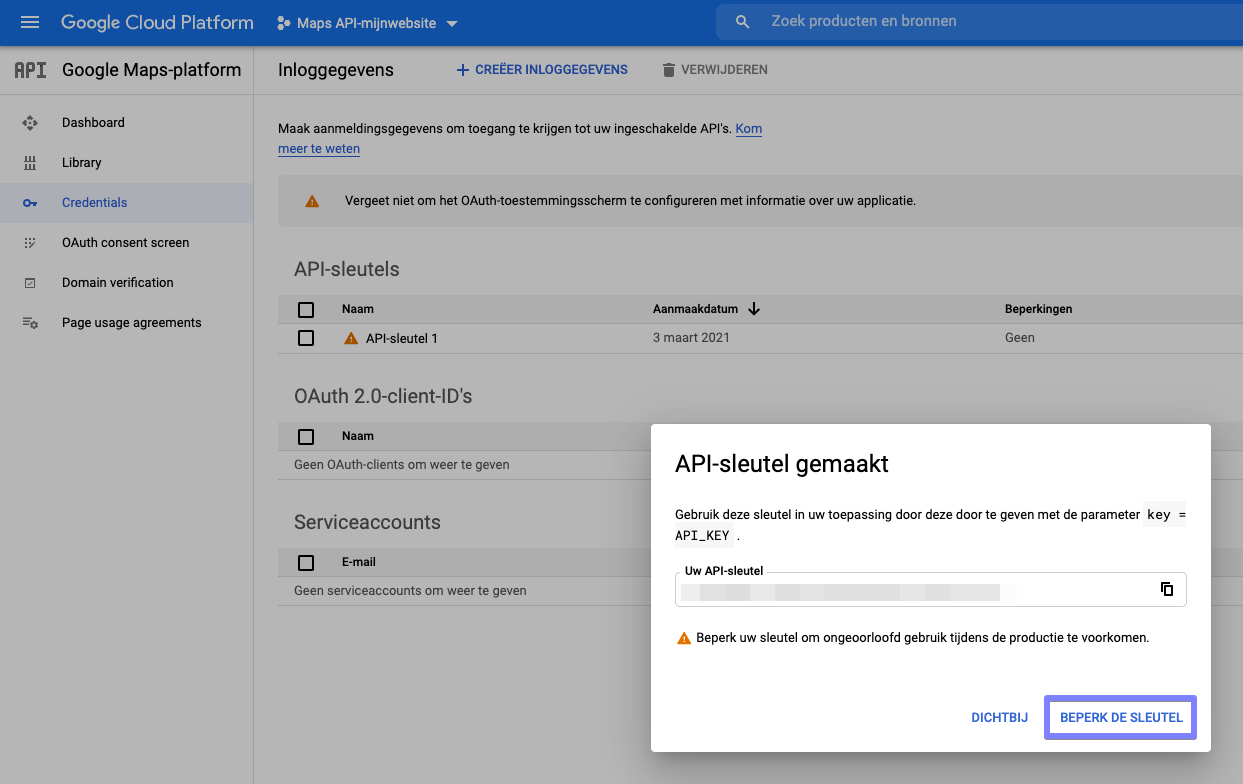The image size is (1243, 784).
Task: Toggle select-all checkbox in API-sleutels header
Action: click(x=306, y=310)
